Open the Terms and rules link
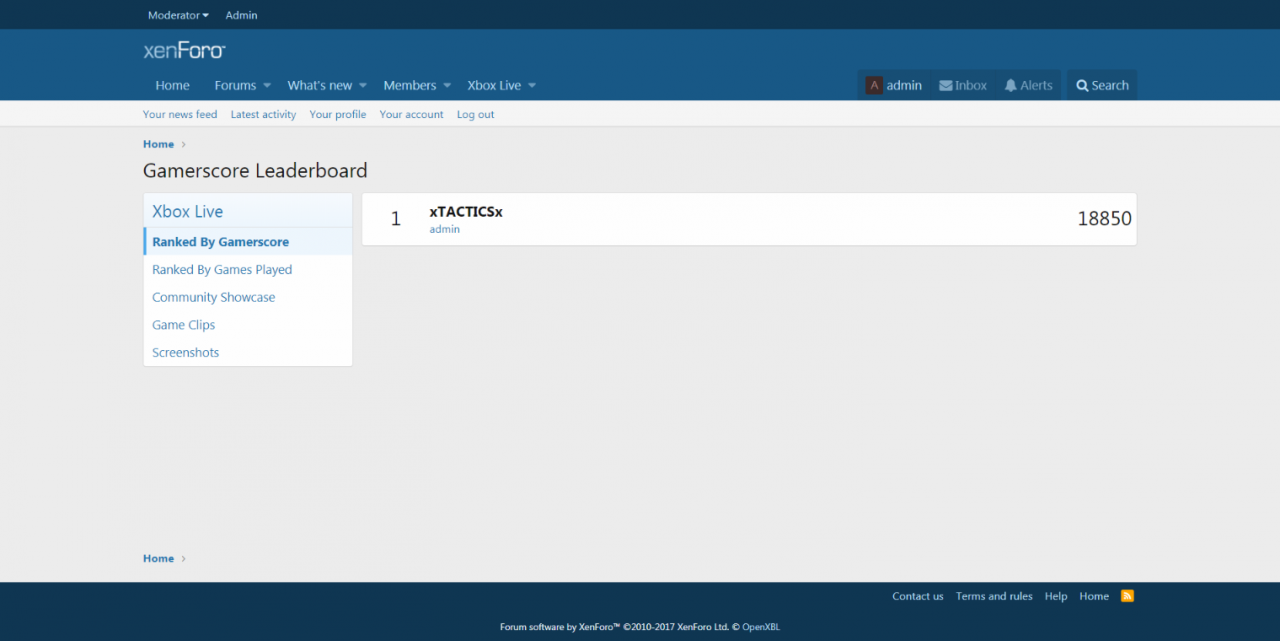 tap(993, 596)
